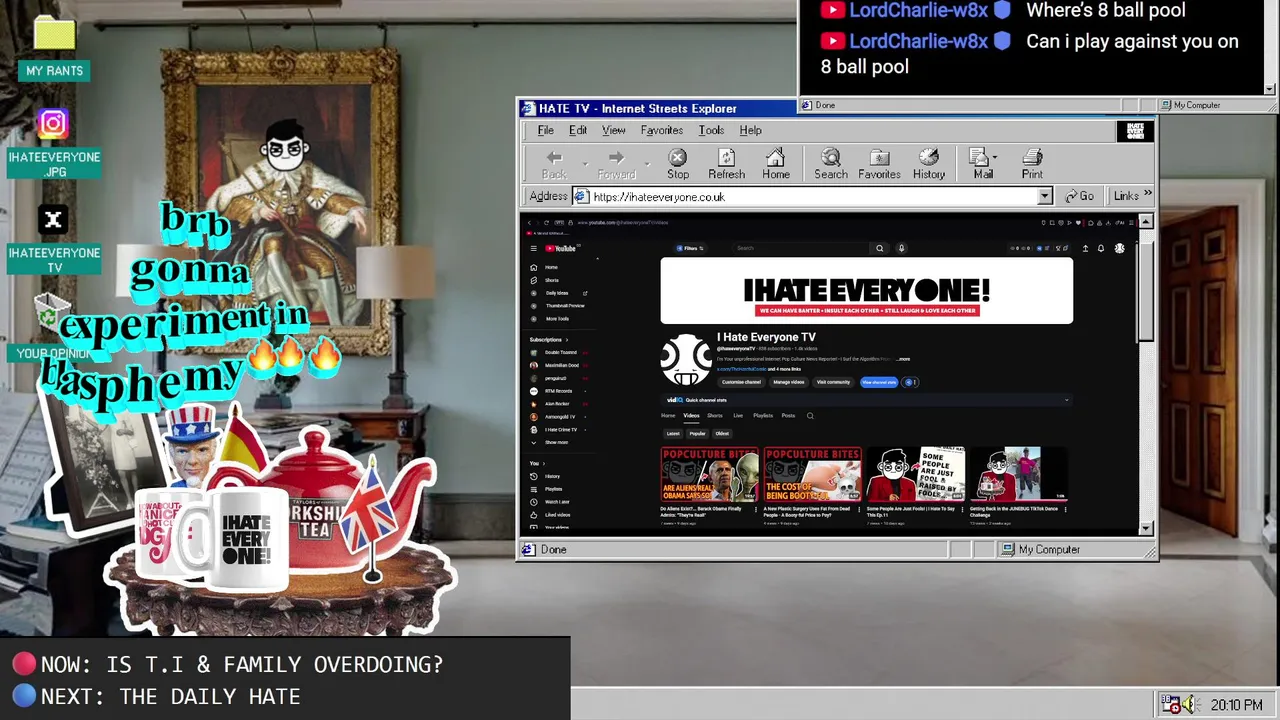
Task: Click the Forward toolbar button
Action: tap(616, 164)
